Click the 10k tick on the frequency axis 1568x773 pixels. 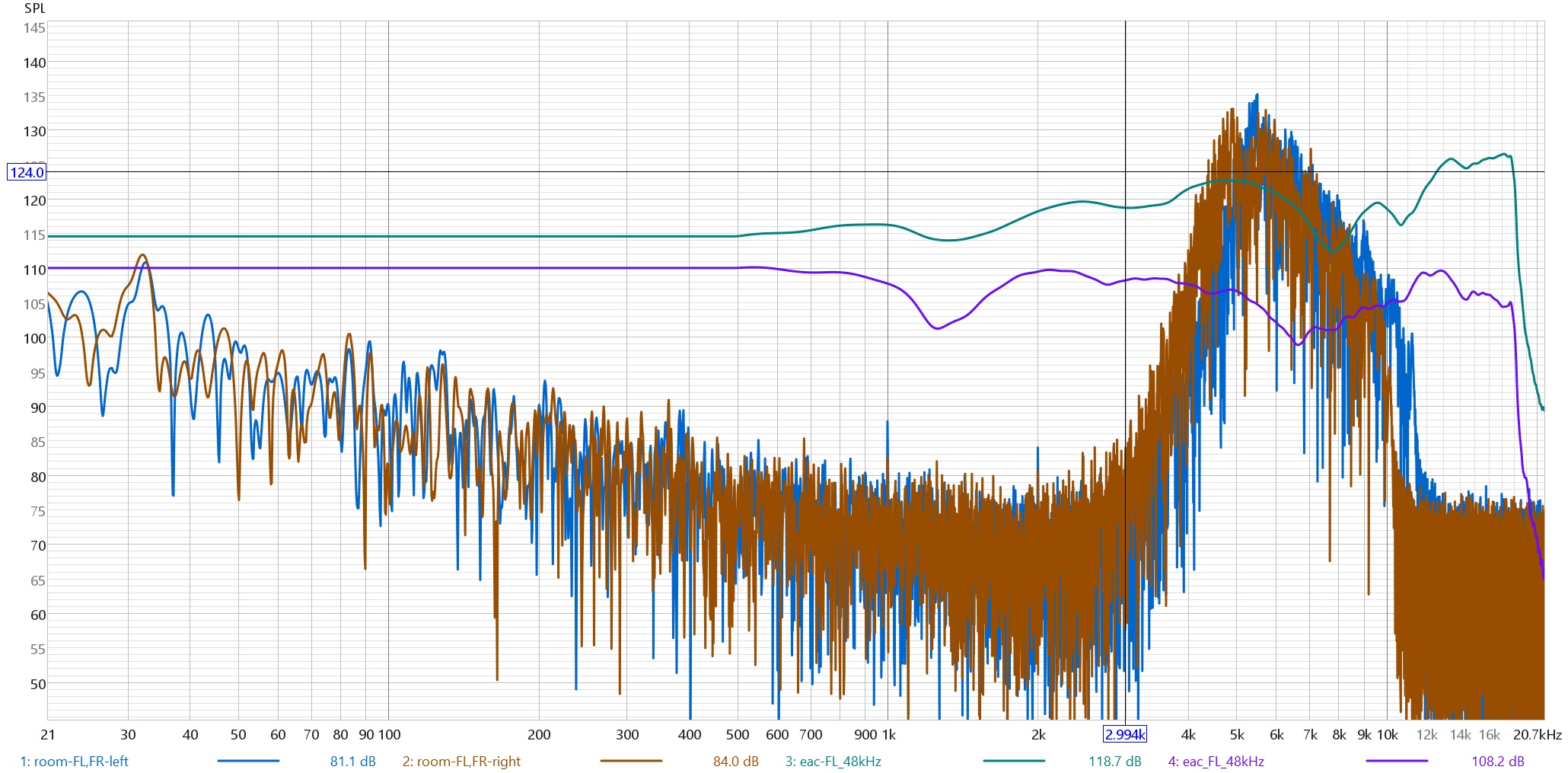coord(1388,734)
